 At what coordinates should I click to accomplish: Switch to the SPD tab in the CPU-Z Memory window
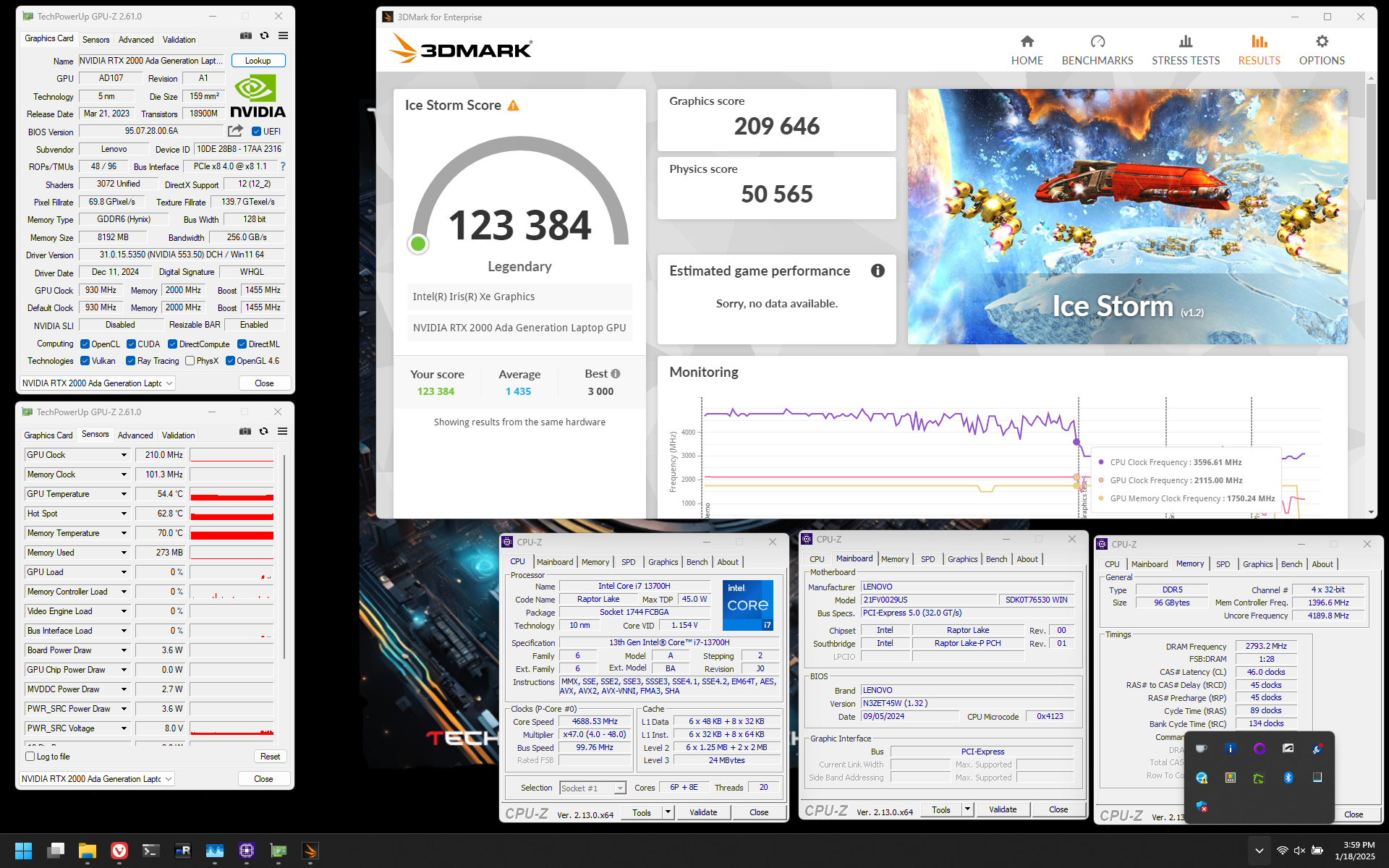1223,564
